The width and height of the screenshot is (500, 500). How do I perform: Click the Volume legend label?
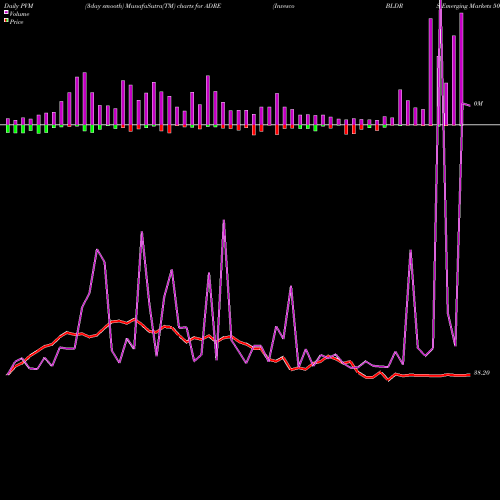[19, 14]
